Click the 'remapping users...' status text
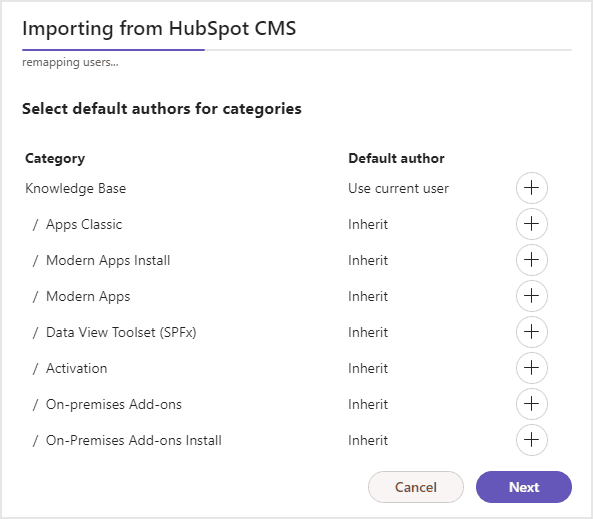 (70, 62)
